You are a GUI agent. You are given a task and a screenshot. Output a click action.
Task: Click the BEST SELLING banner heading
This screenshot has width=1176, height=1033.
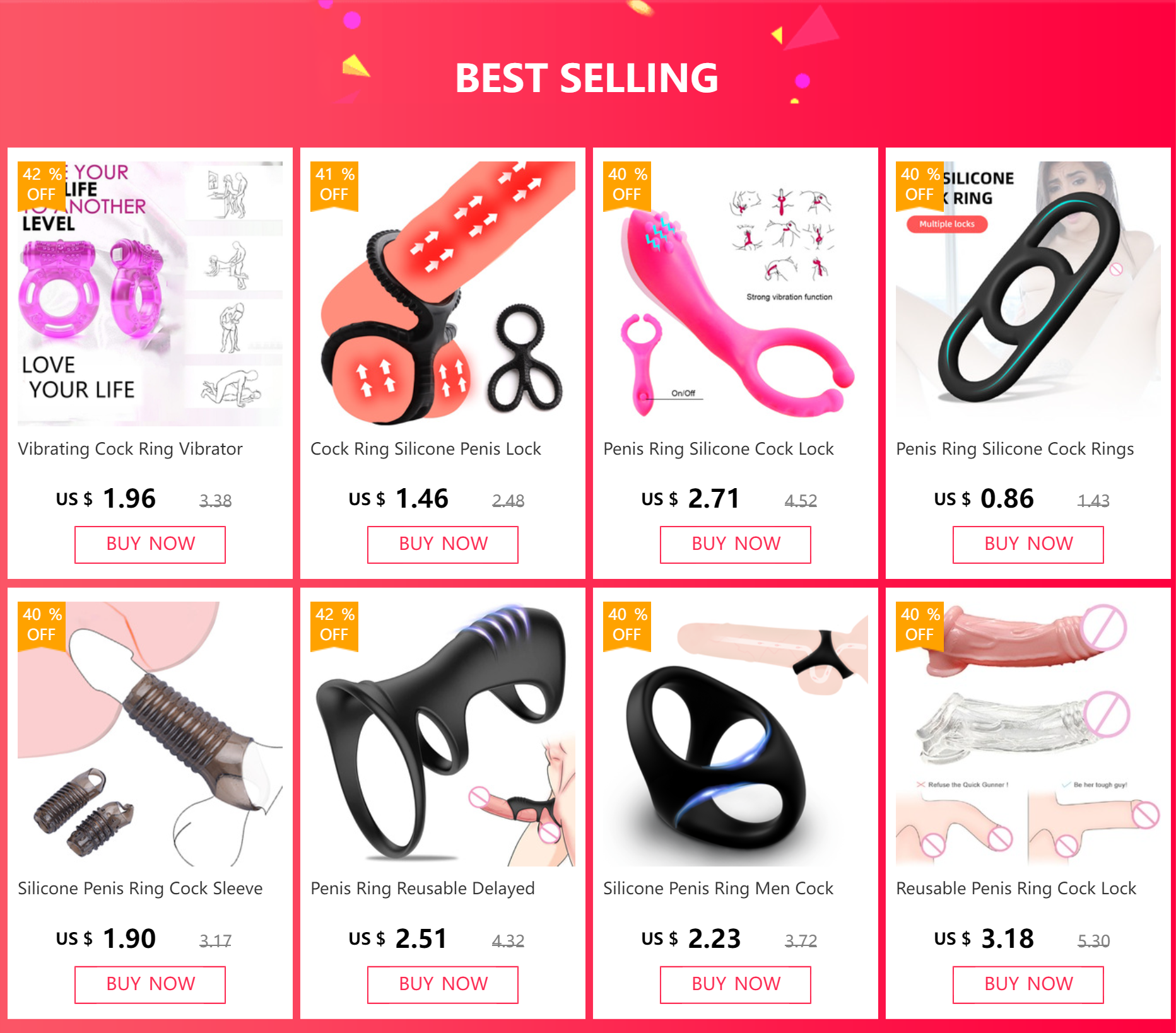pyautogui.click(x=587, y=78)
